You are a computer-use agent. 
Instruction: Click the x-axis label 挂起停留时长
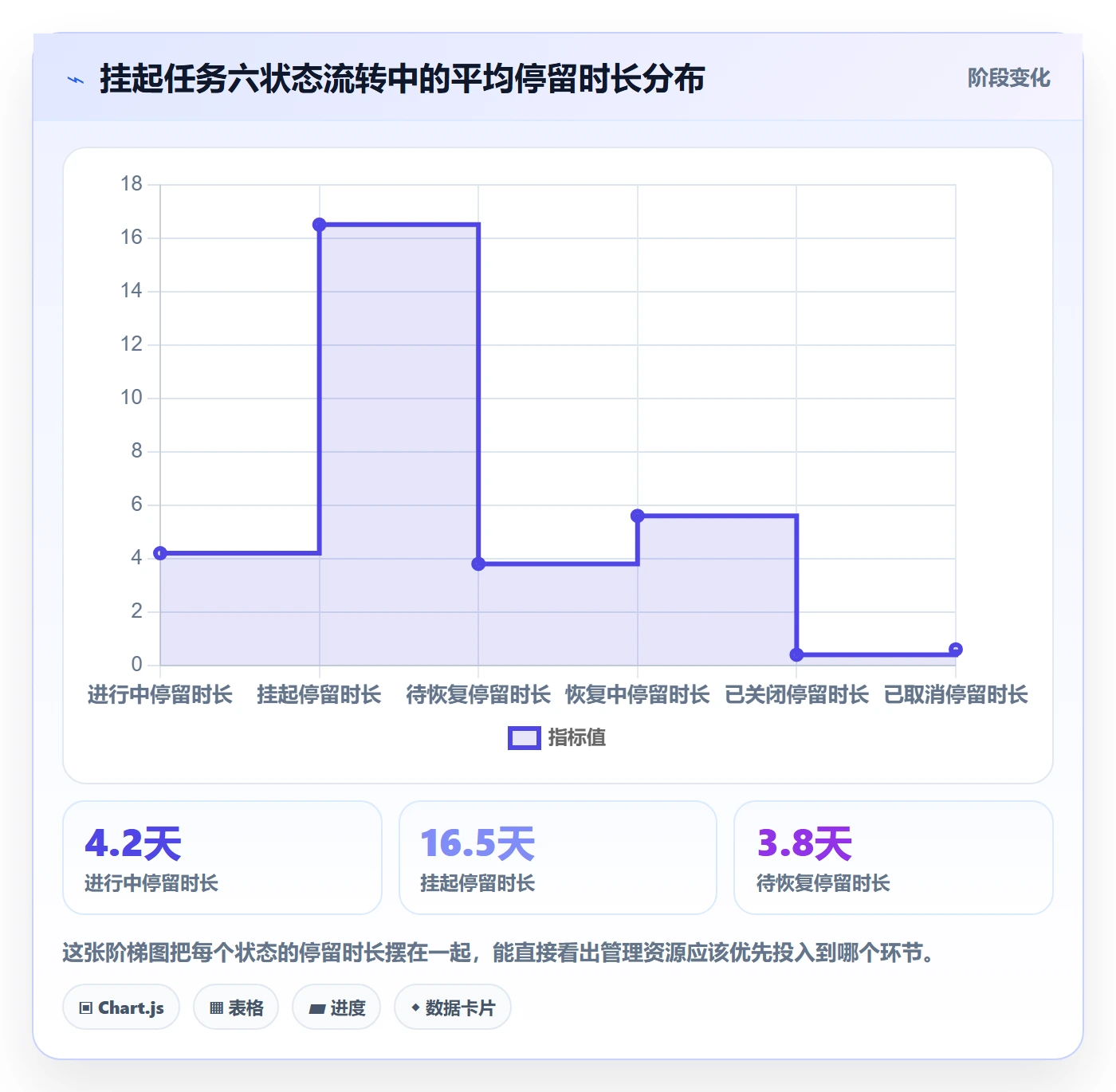coord(320,695)
